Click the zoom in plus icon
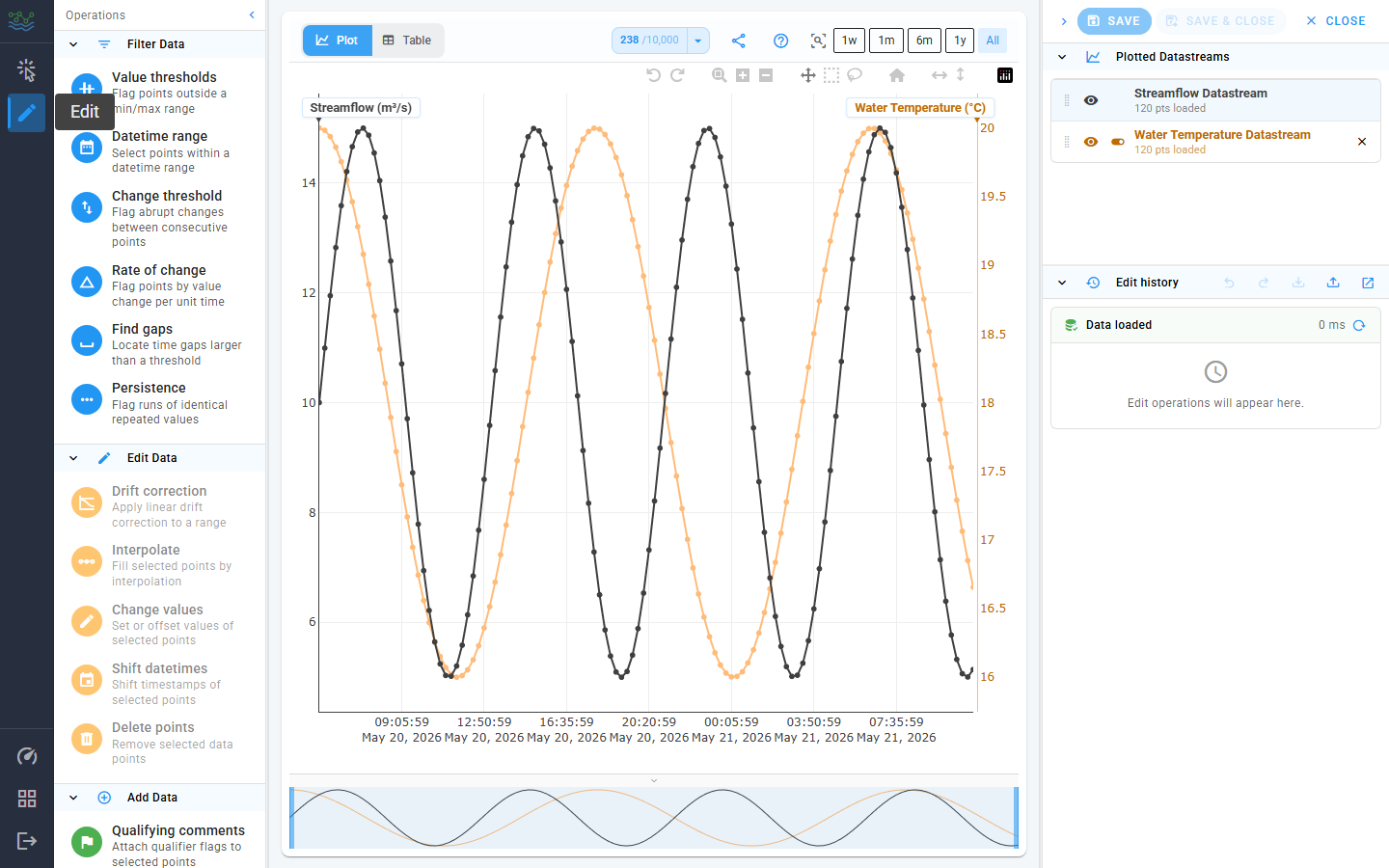Image resolution: width=1389 pixels, height=868 pixels. click(x=743, y=75)
